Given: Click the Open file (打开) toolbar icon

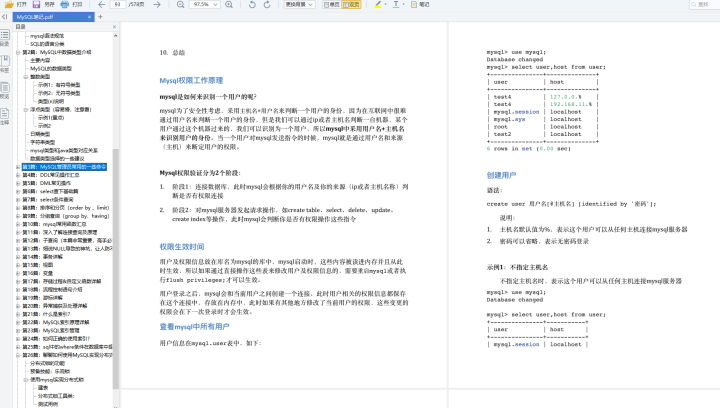Looking at the screenshot, I should point(9,5).
